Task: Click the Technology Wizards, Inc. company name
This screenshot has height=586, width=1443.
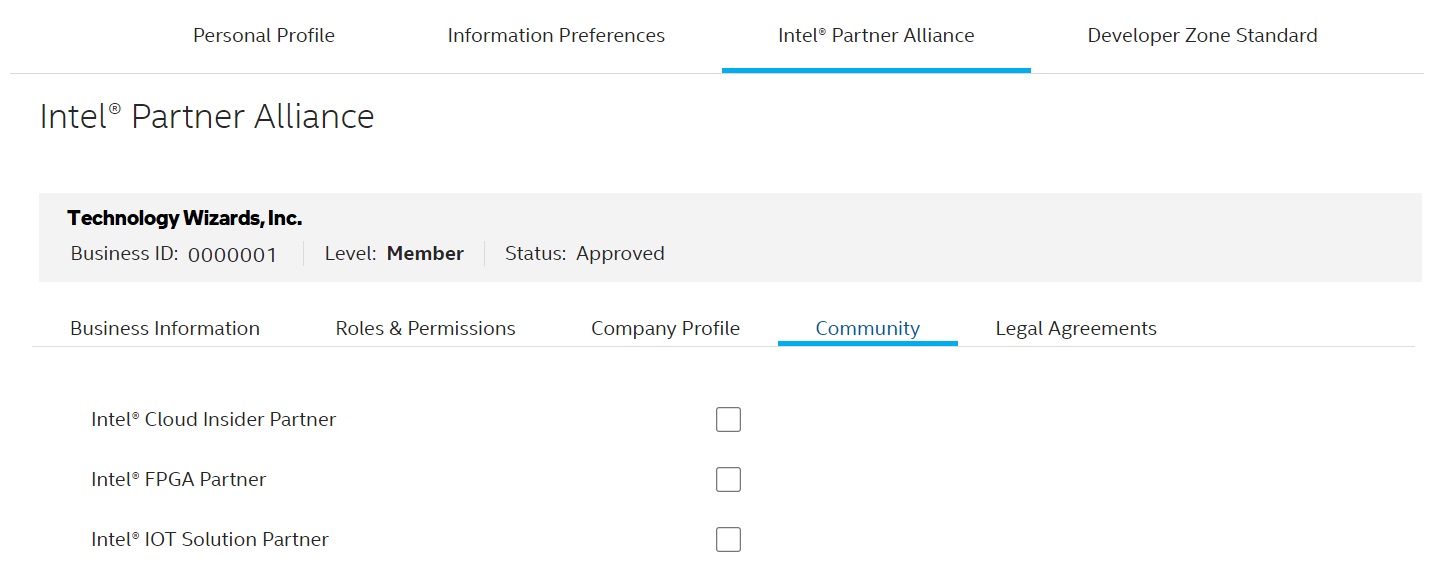Action: tap(184, 218)
